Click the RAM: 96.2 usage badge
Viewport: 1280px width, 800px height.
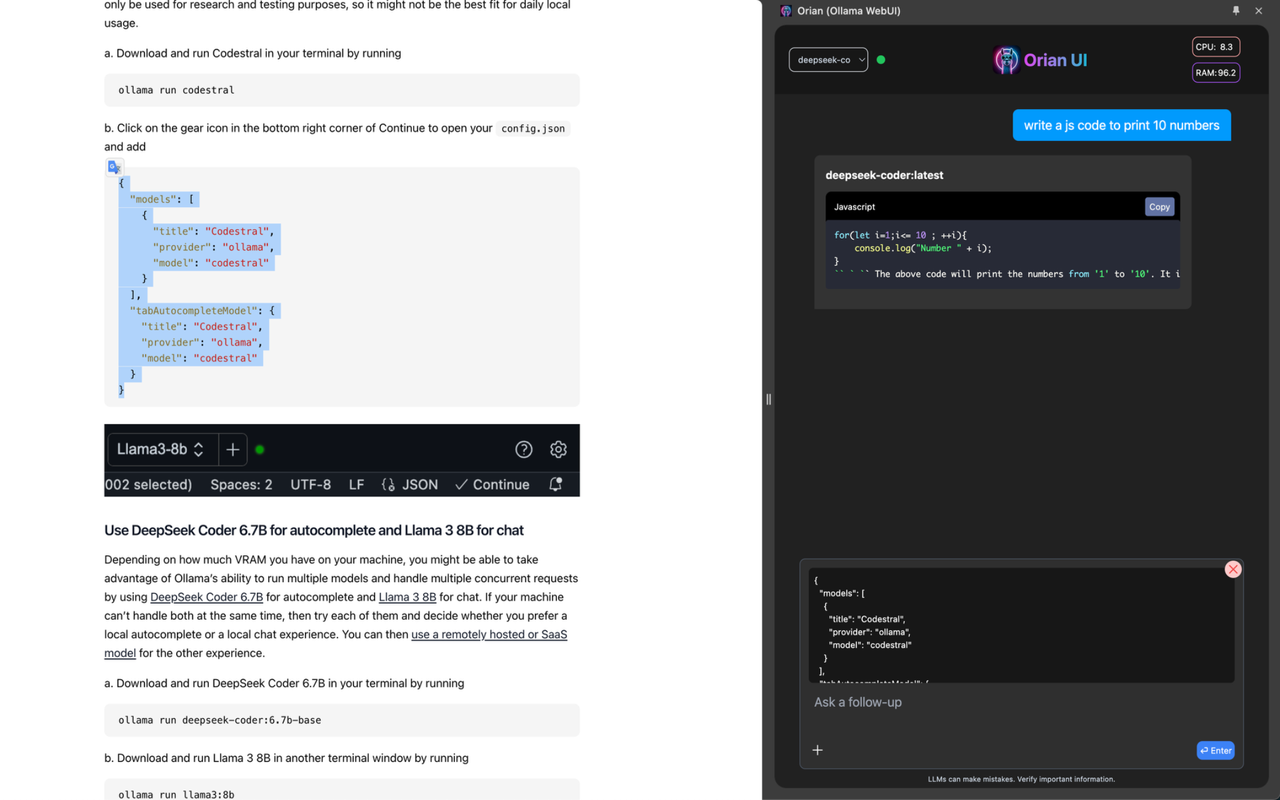(1215, 73)
